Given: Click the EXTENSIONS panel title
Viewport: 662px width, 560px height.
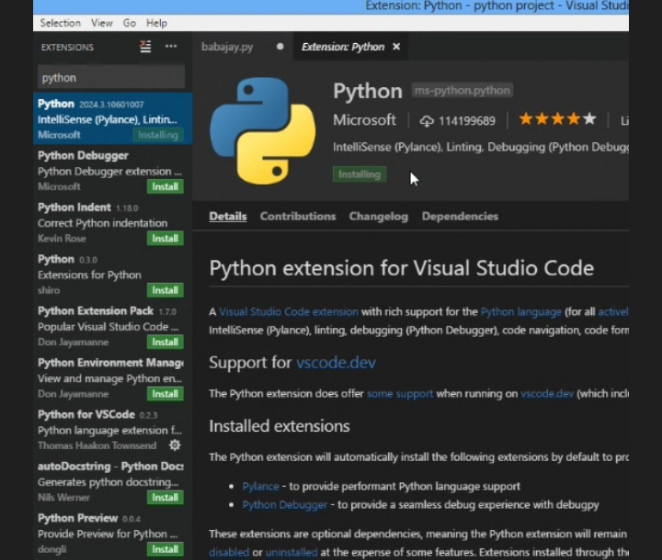Looking at the screenshot, I should click(67, 47).
